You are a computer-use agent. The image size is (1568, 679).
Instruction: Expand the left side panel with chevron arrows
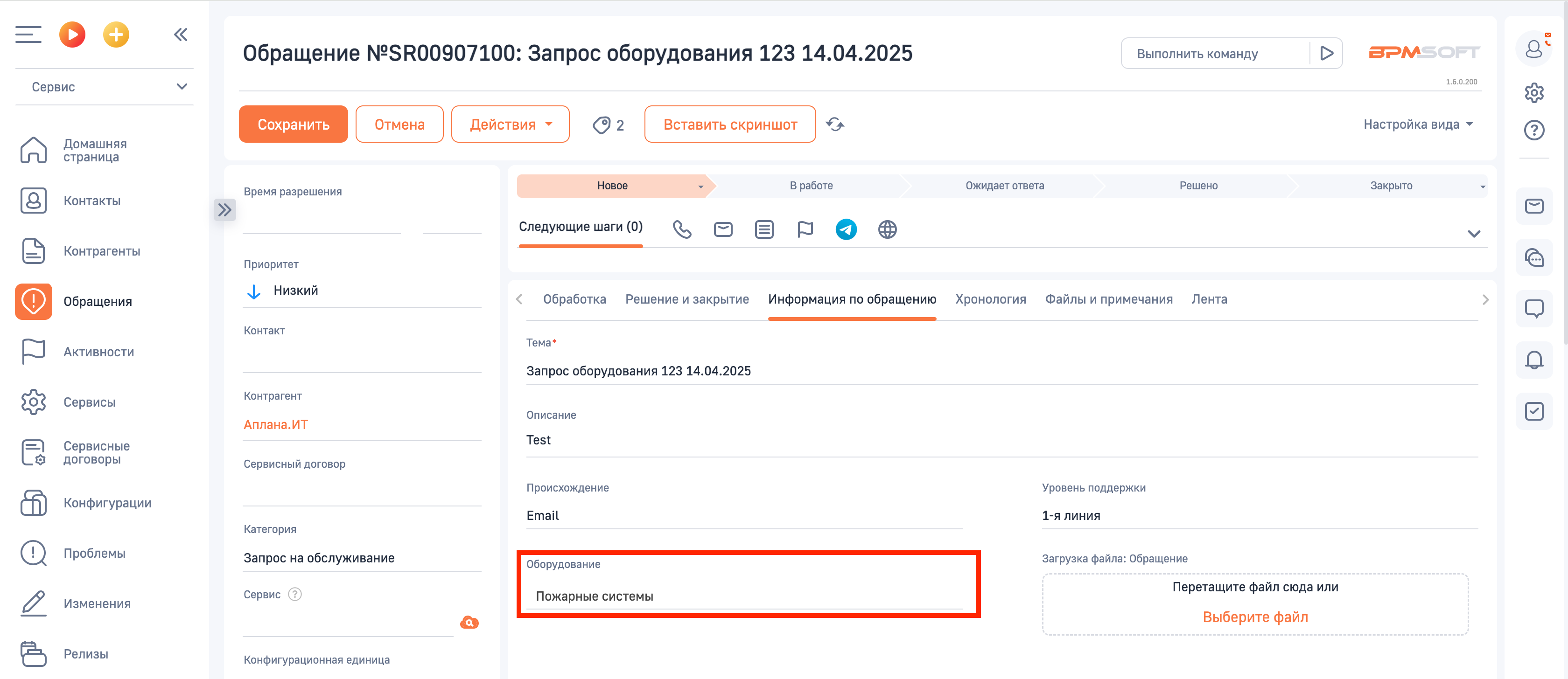tap(224, 209)
